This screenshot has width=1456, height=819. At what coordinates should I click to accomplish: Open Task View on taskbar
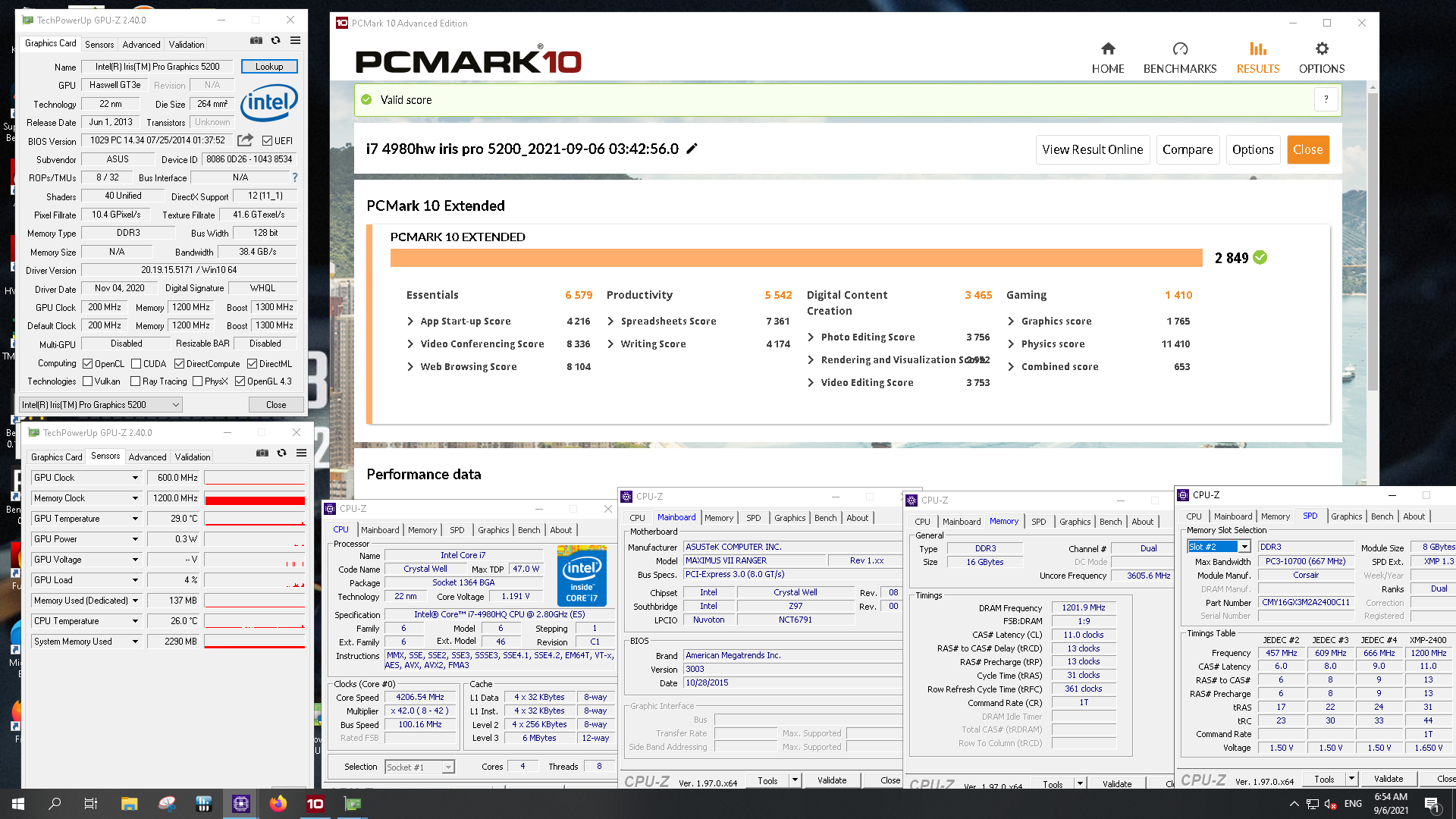click(91, 804)
